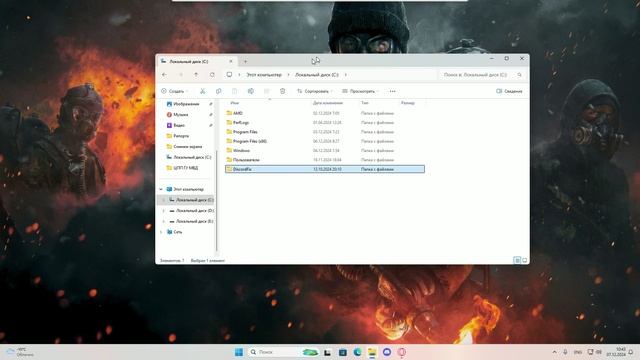Click the Cut scissors icon
640x360 pixels.
click(x=202, y=91)
